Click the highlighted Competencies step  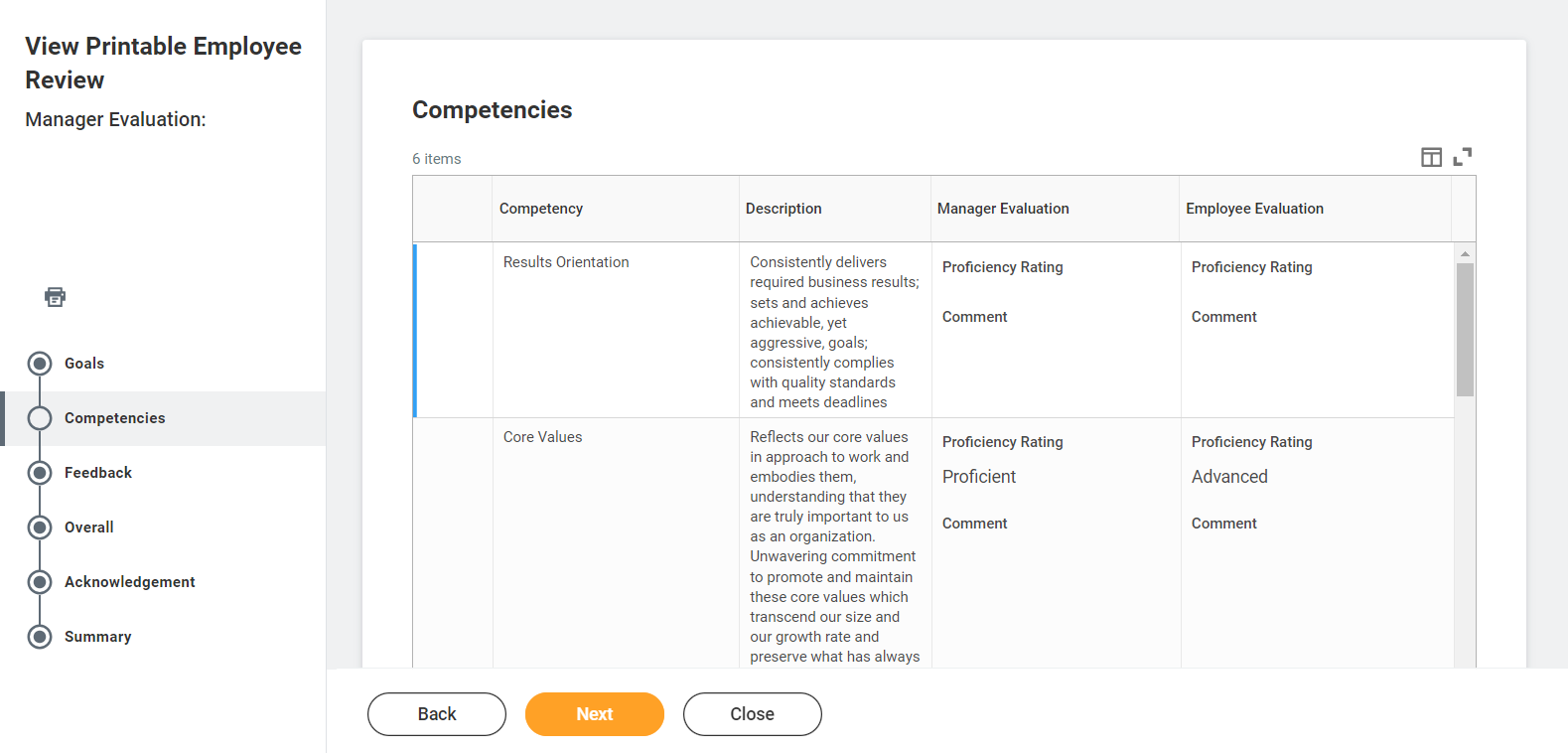113,417
